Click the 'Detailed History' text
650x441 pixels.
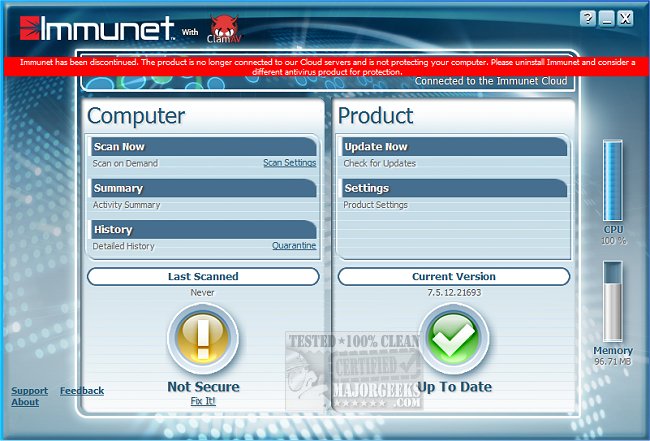pos(124,246)
